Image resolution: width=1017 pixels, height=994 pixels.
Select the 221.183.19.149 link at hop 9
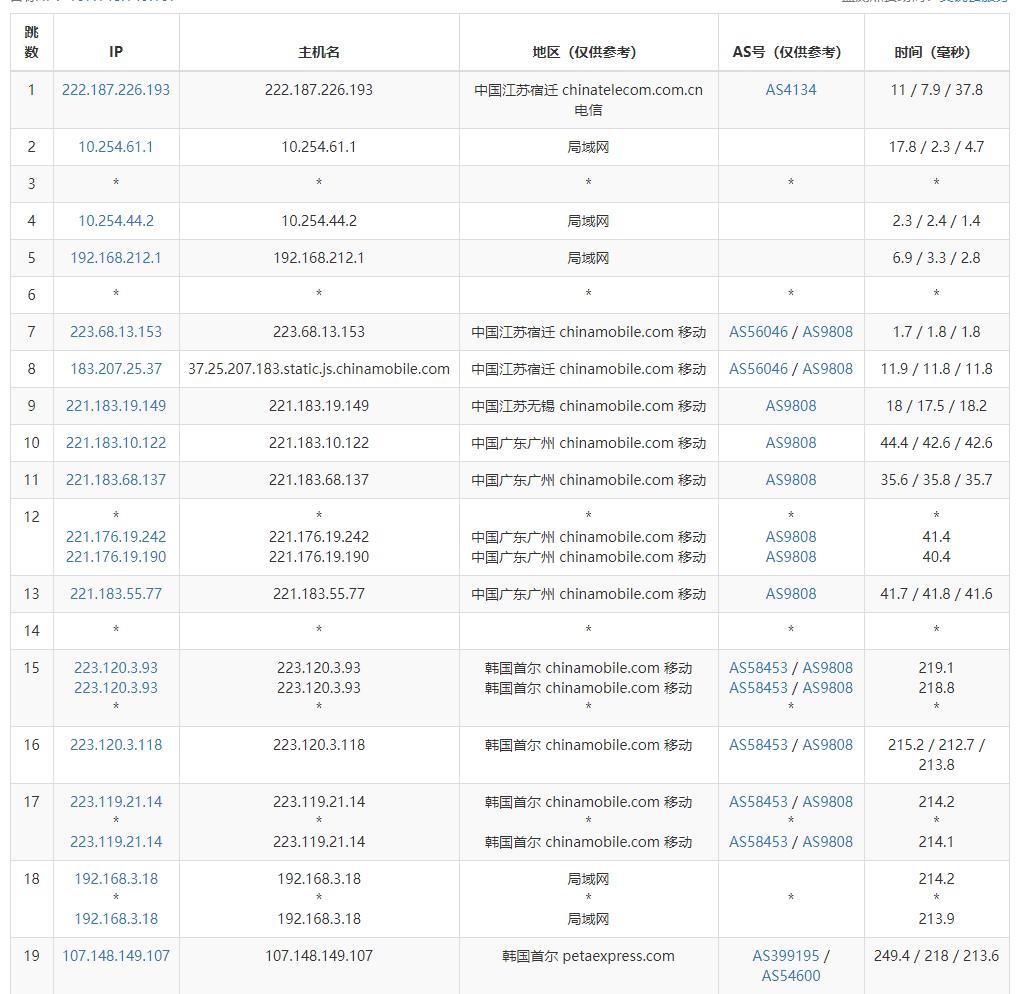click(x=115, y=405)
